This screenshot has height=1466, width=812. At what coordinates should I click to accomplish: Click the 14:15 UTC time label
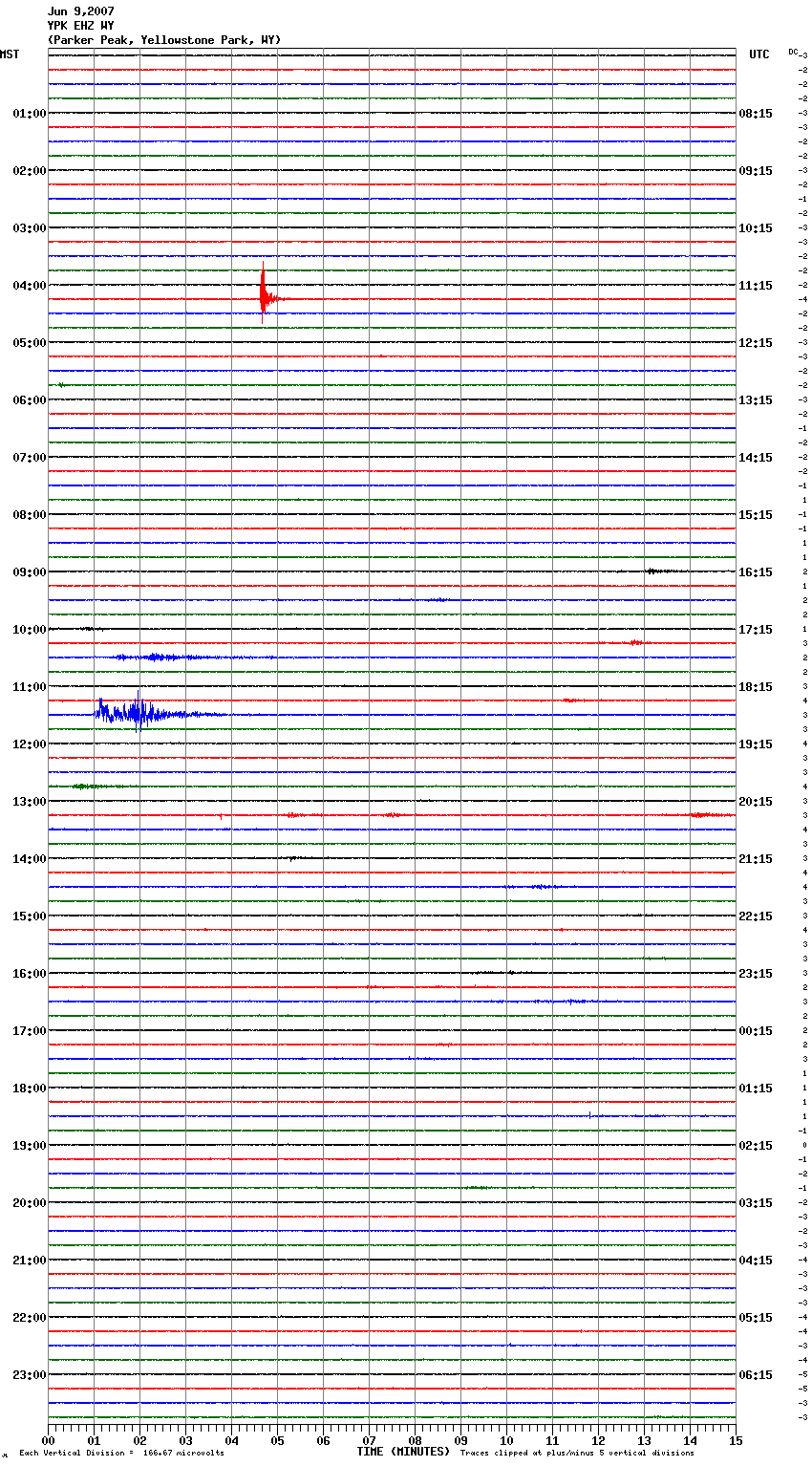pos(756,458)
